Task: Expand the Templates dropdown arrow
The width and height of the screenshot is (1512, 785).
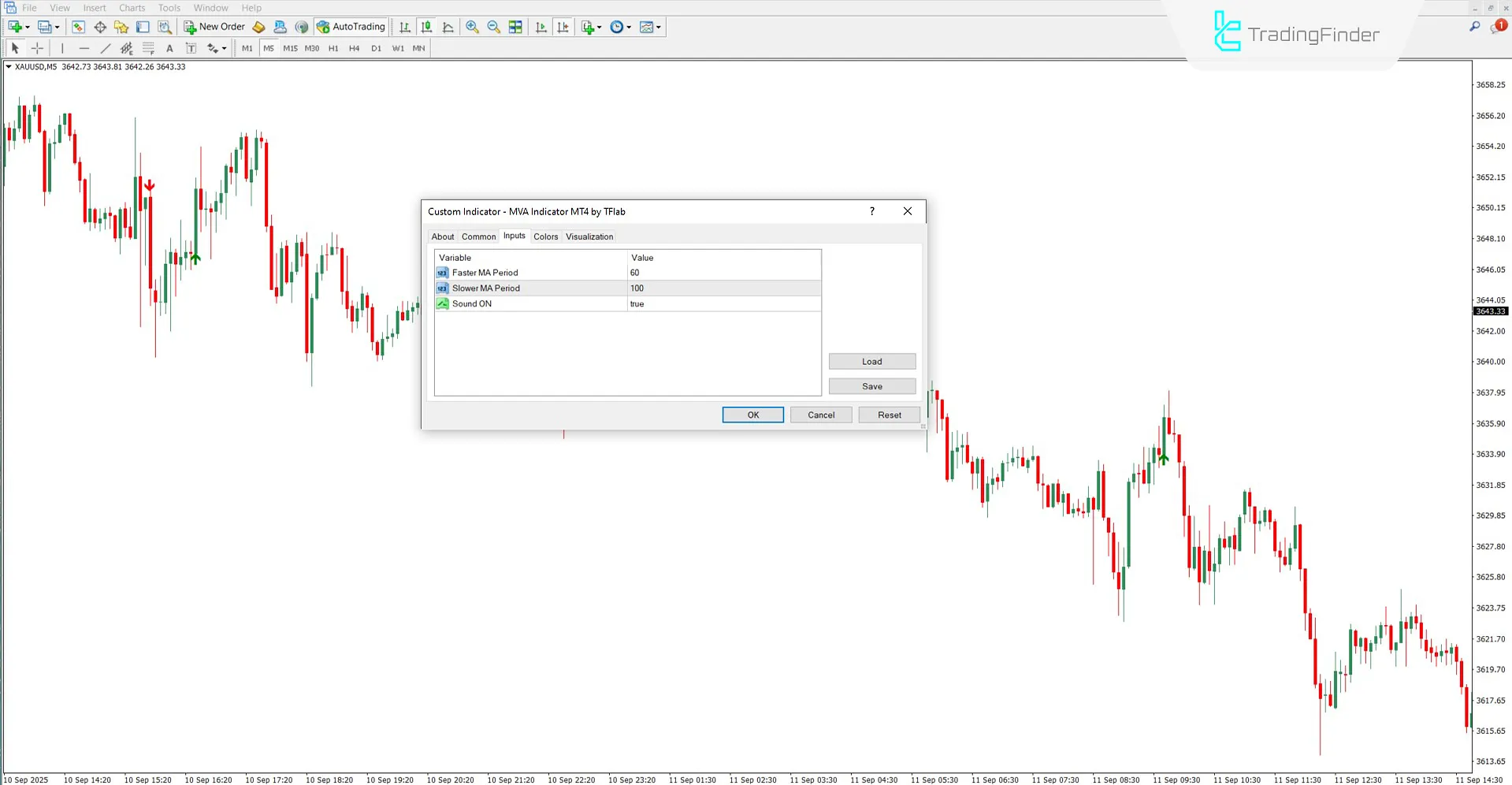Action: 659,27
